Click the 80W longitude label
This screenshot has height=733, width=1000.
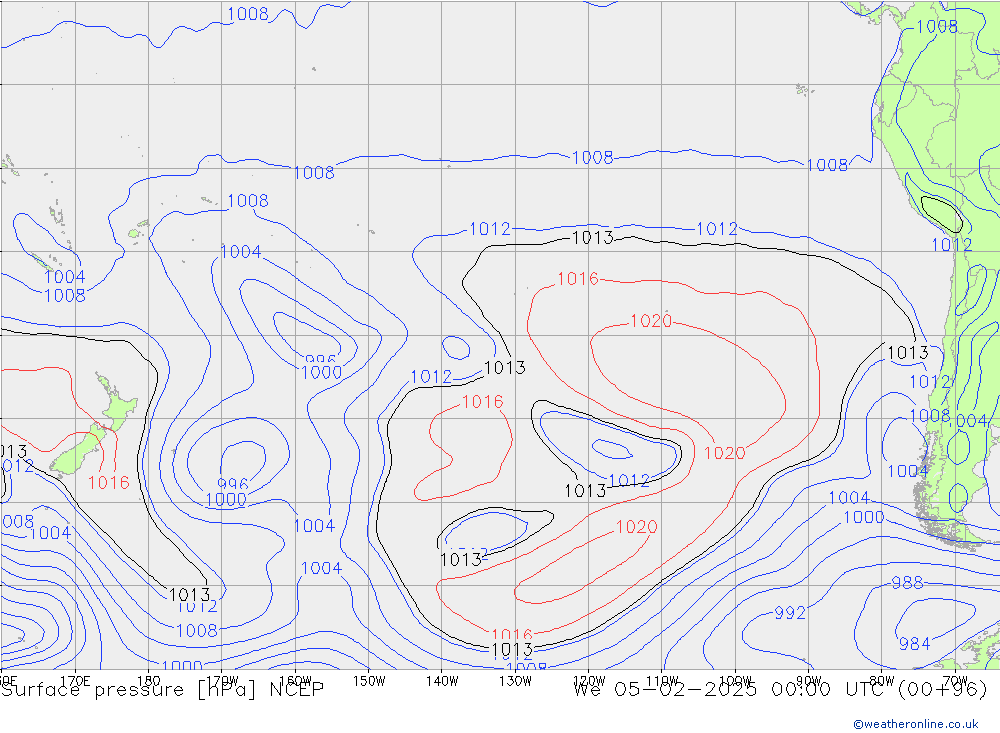[x=882, y=681]
